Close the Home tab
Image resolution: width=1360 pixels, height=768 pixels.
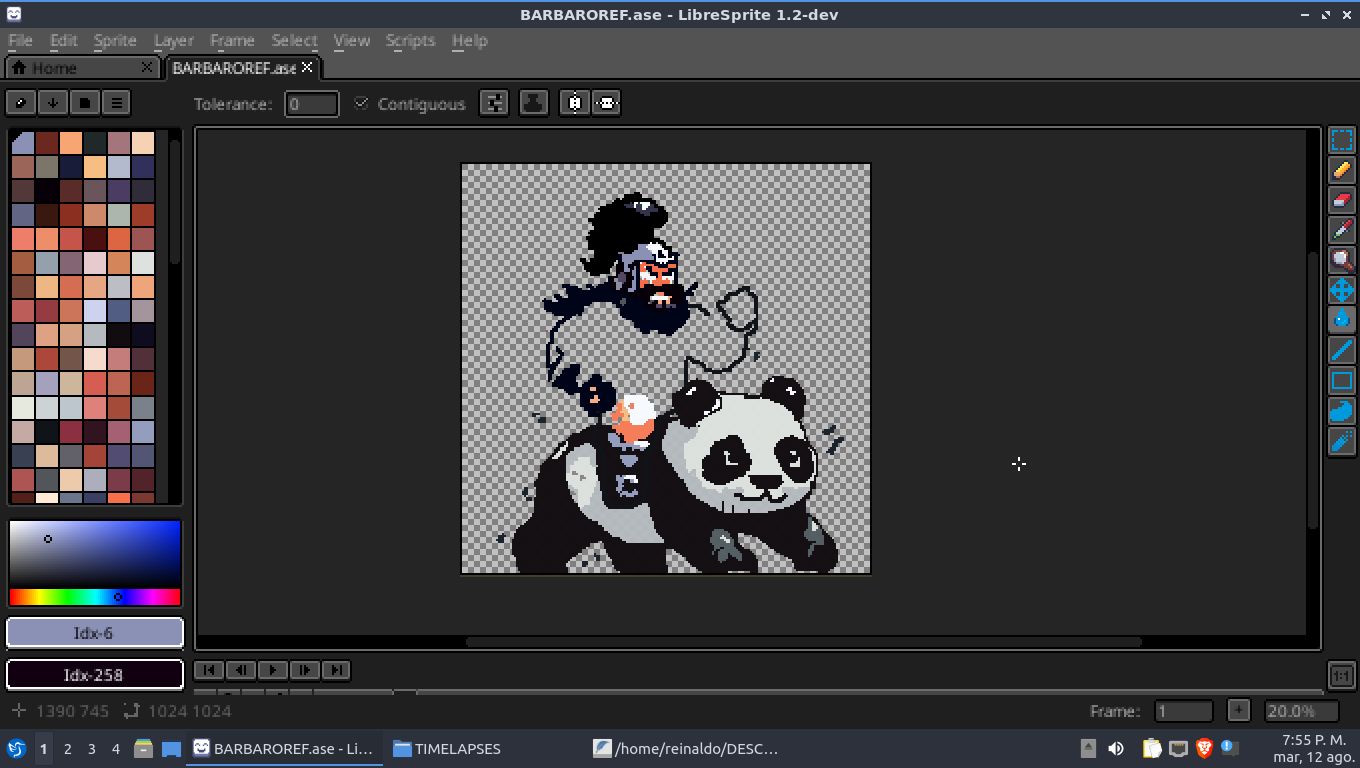(147, 67)
